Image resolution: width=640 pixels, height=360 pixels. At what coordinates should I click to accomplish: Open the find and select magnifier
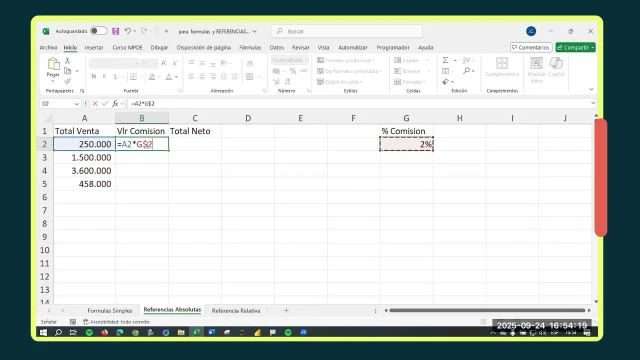coord(467,71)
